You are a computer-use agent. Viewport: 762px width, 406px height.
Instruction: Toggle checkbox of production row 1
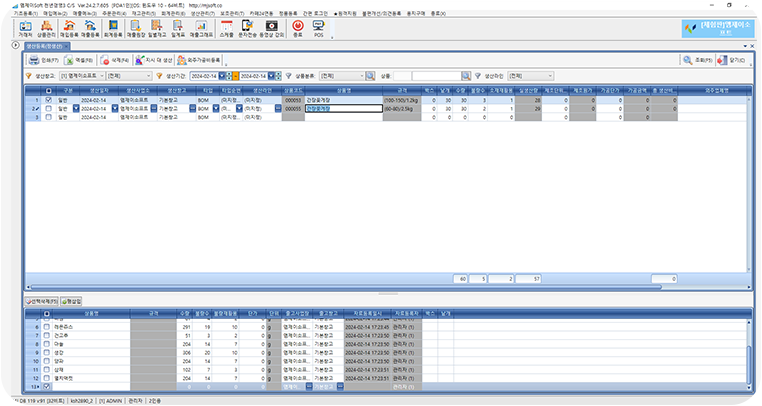[x=48, y=100]
